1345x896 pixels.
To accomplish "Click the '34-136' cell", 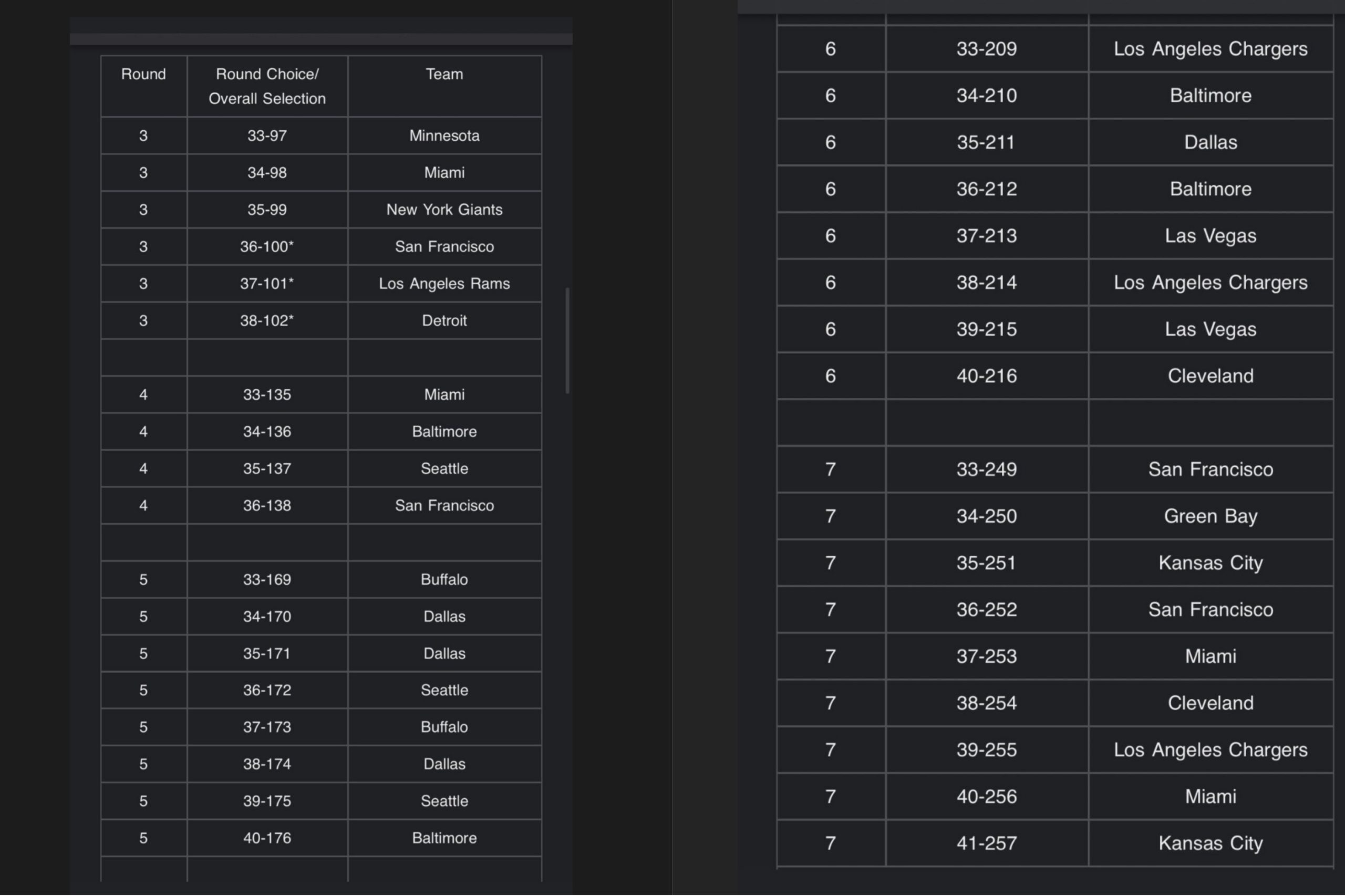I will (267, 431).
